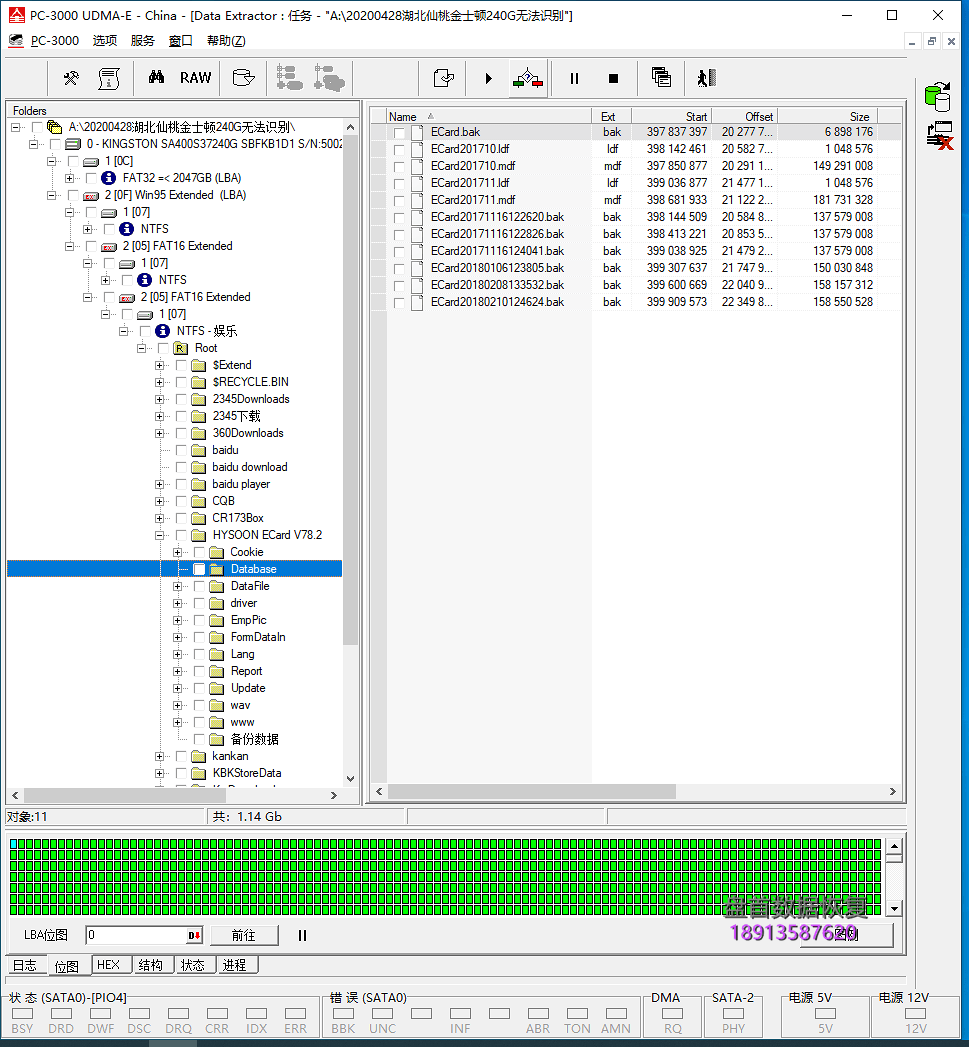The width and height of the screenshot is (969, 1047).
Task: Click the Root folder icon
Action: pyautogui.click(x=180, y=349)
